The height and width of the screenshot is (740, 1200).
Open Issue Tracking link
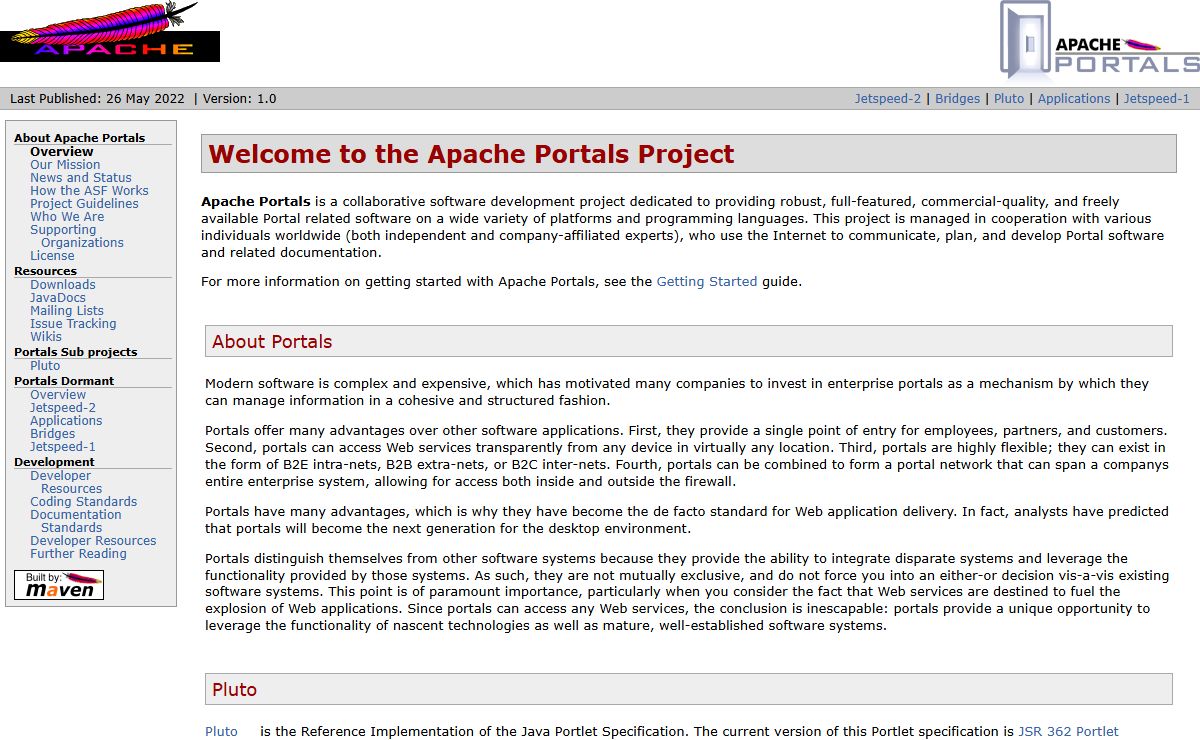pos(73,324)
